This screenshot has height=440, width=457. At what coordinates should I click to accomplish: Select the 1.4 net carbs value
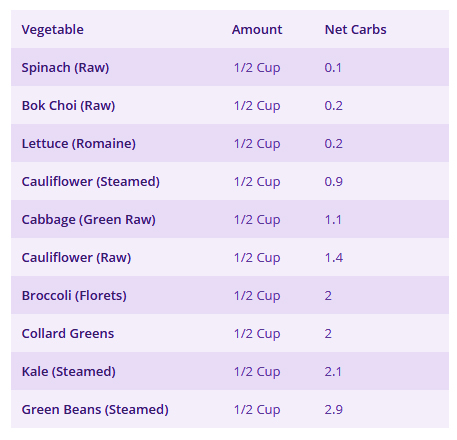[334, 258]
